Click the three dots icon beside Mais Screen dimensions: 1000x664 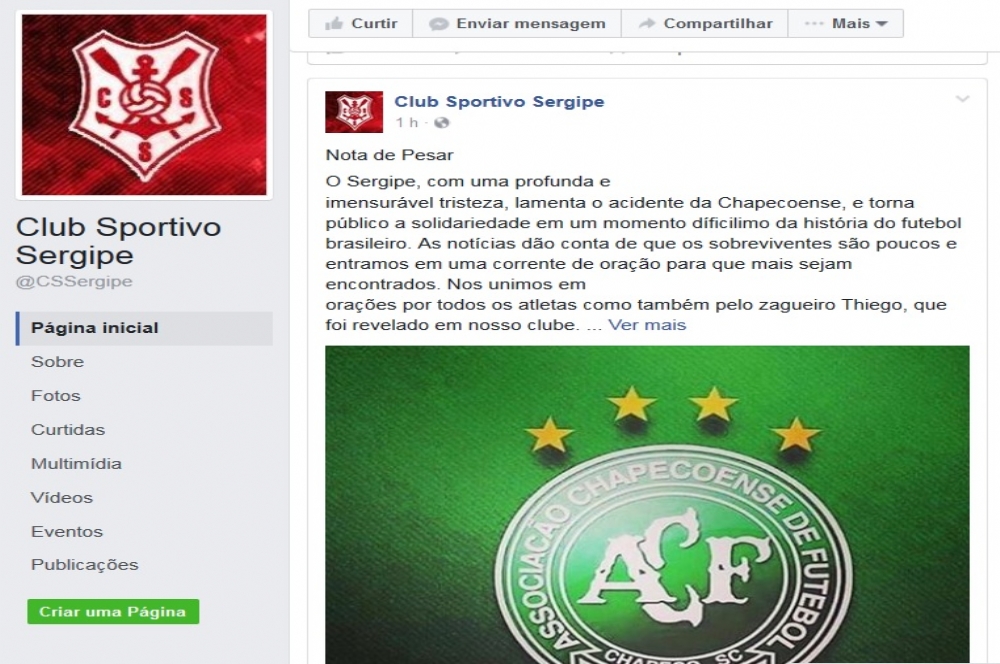814,24
